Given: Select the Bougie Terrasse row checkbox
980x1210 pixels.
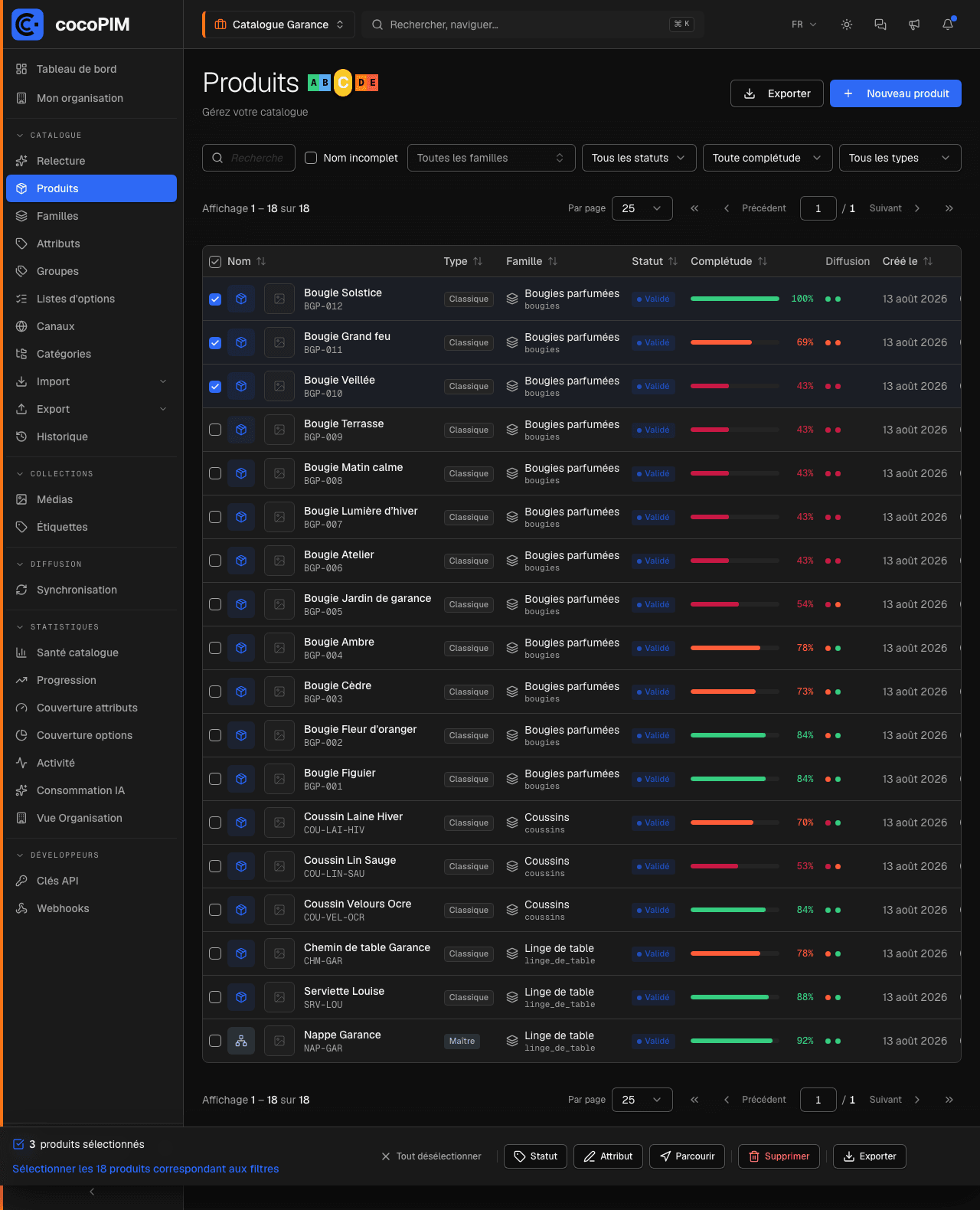Looking at the screenshot, I should pyautogui.click(x=215, y=430).
